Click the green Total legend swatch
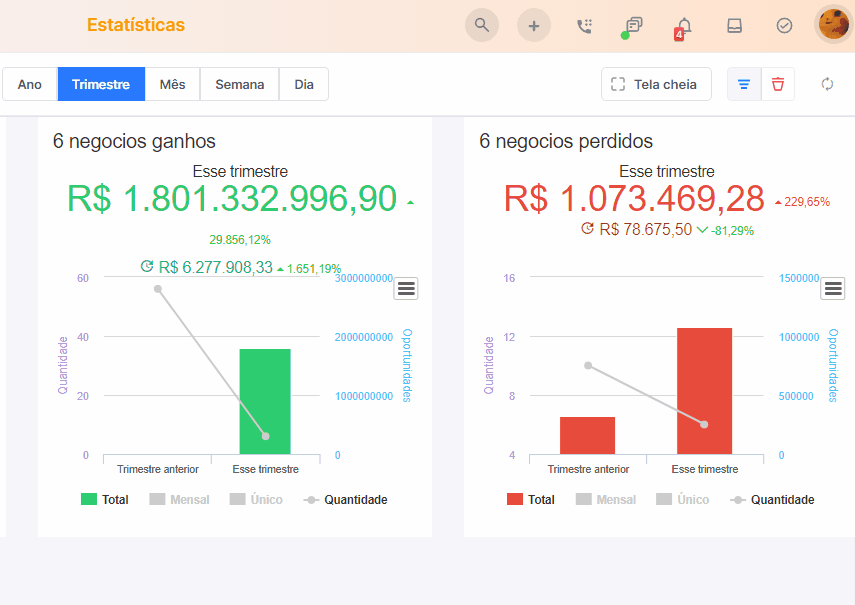 coord(89,499)
